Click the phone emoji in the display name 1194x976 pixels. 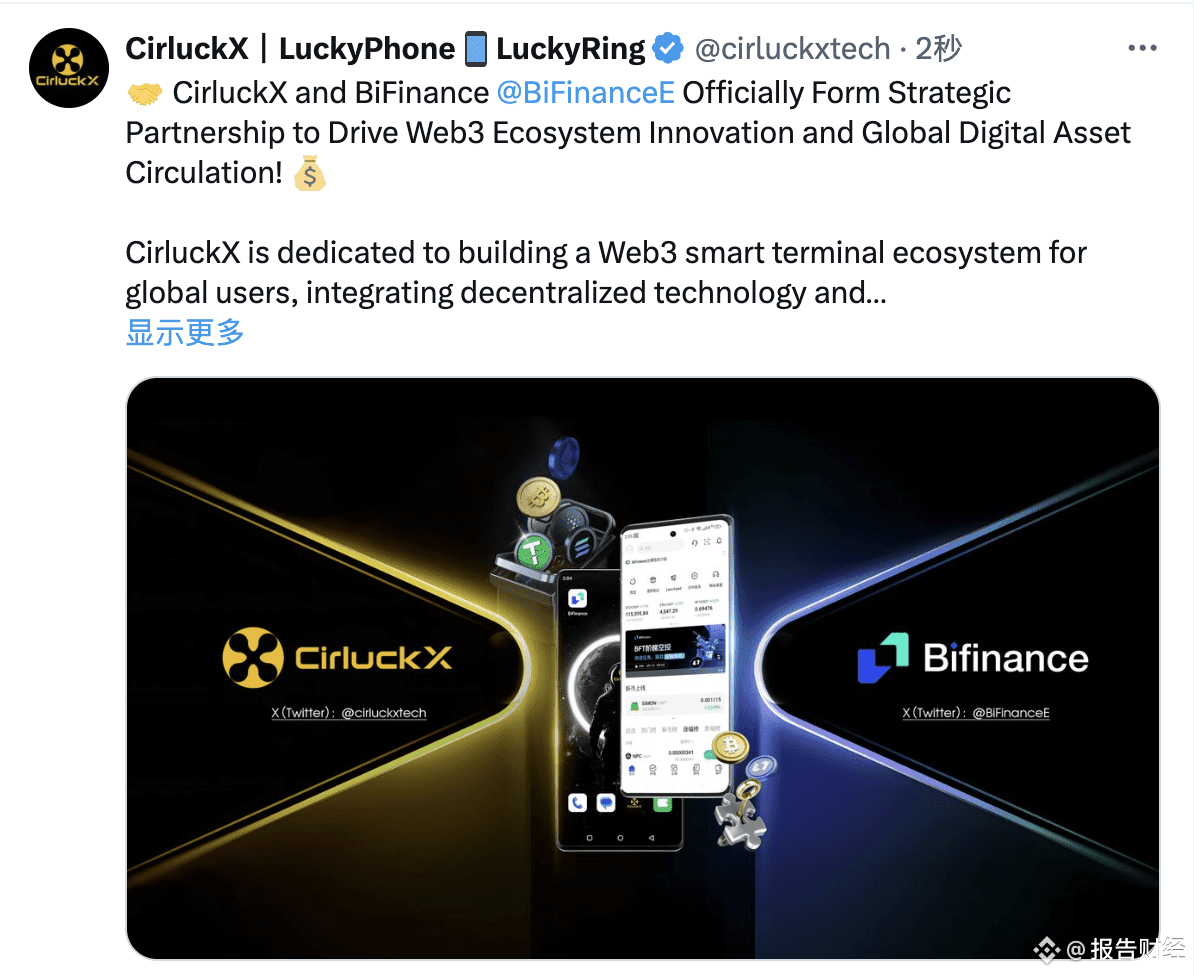coord(476,49)
